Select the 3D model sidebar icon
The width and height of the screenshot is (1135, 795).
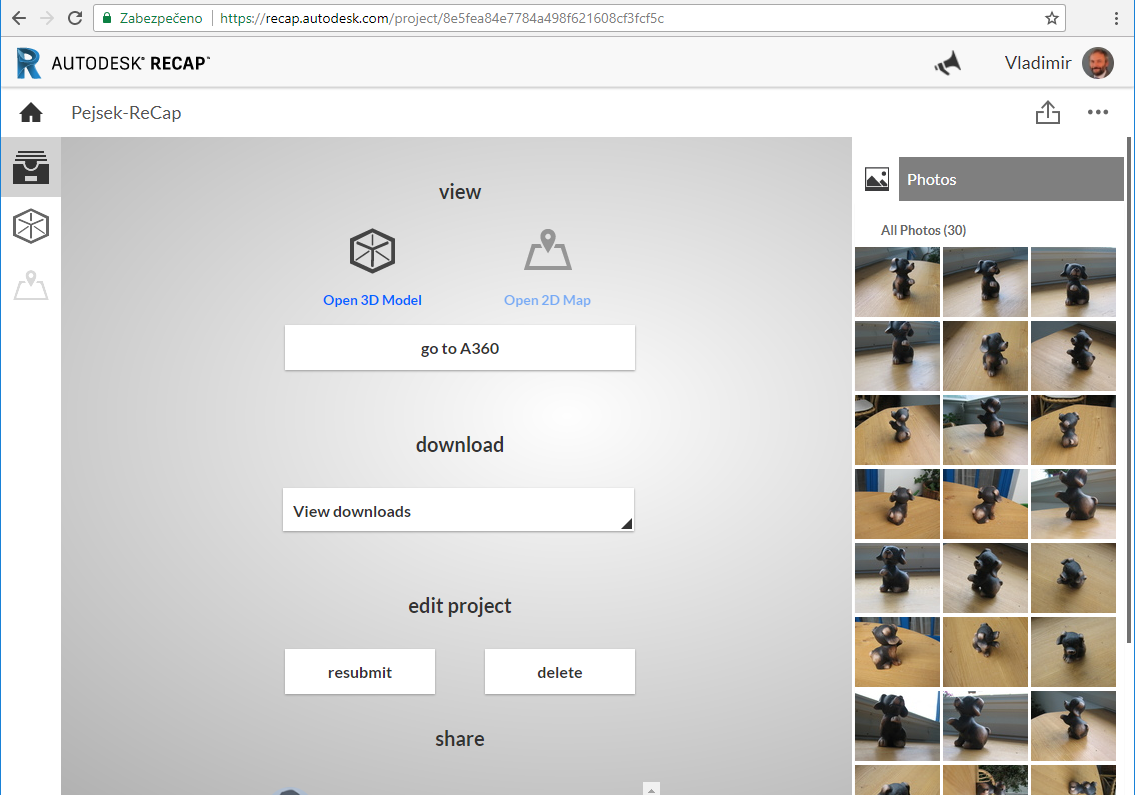point(31,226)
